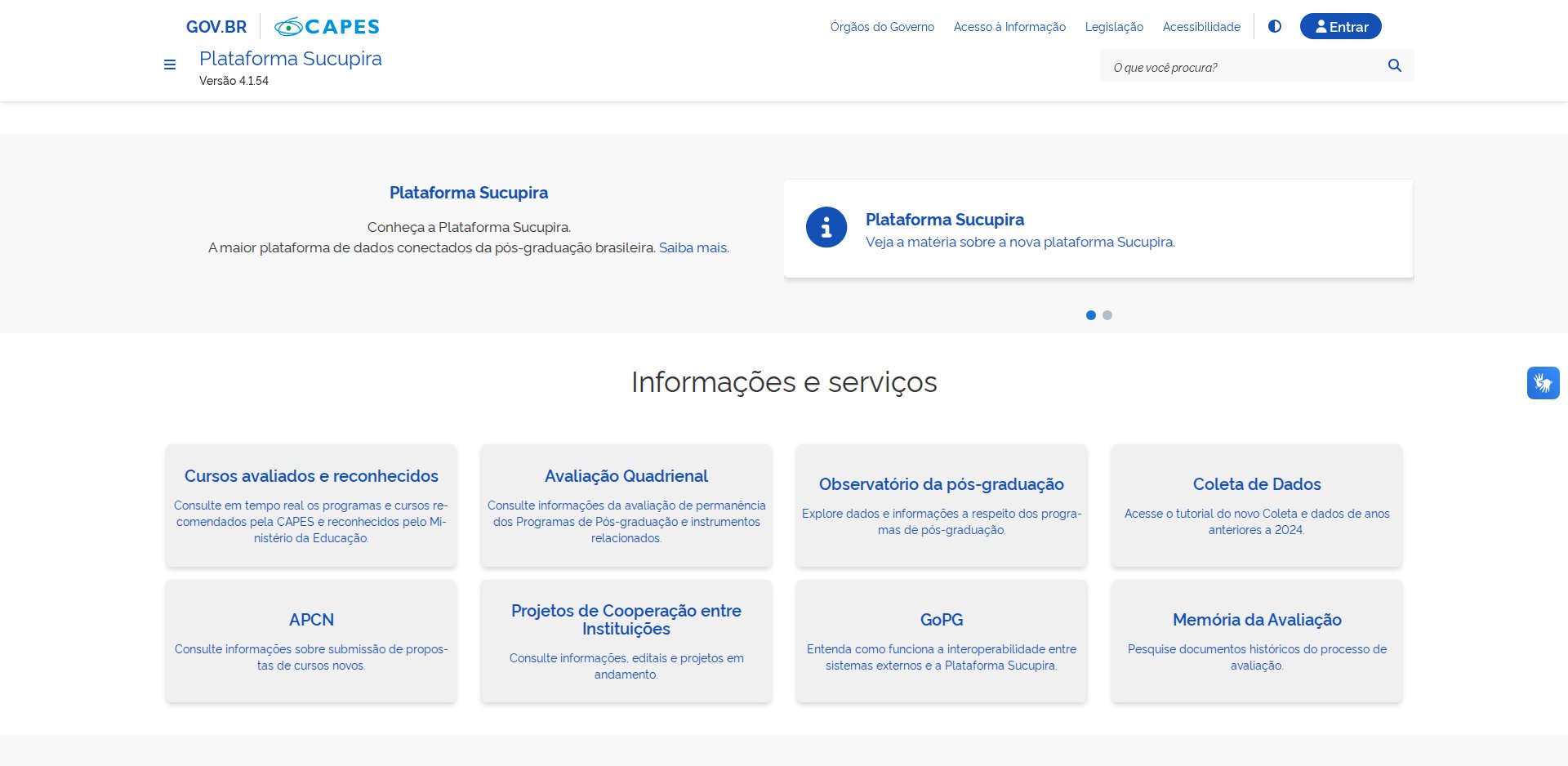The height and width of the screenshot is (766, 1568).
Task: Open Cursos avaliados e reconhecidos card
Action: pos(311,505)
